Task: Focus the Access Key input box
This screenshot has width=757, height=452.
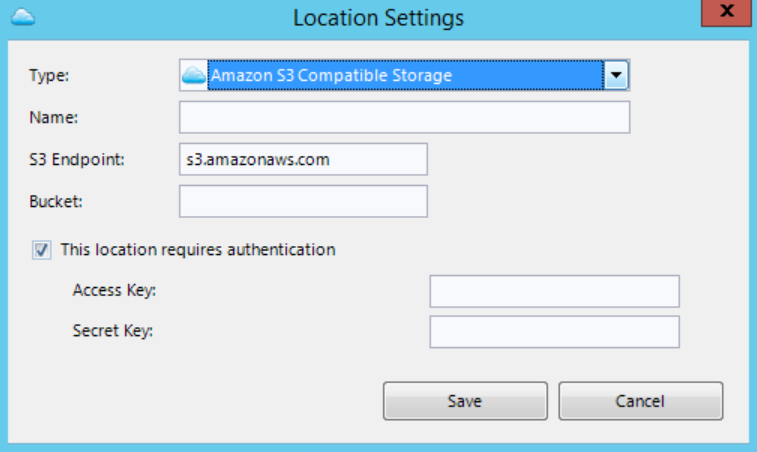Action: (554, 291)
